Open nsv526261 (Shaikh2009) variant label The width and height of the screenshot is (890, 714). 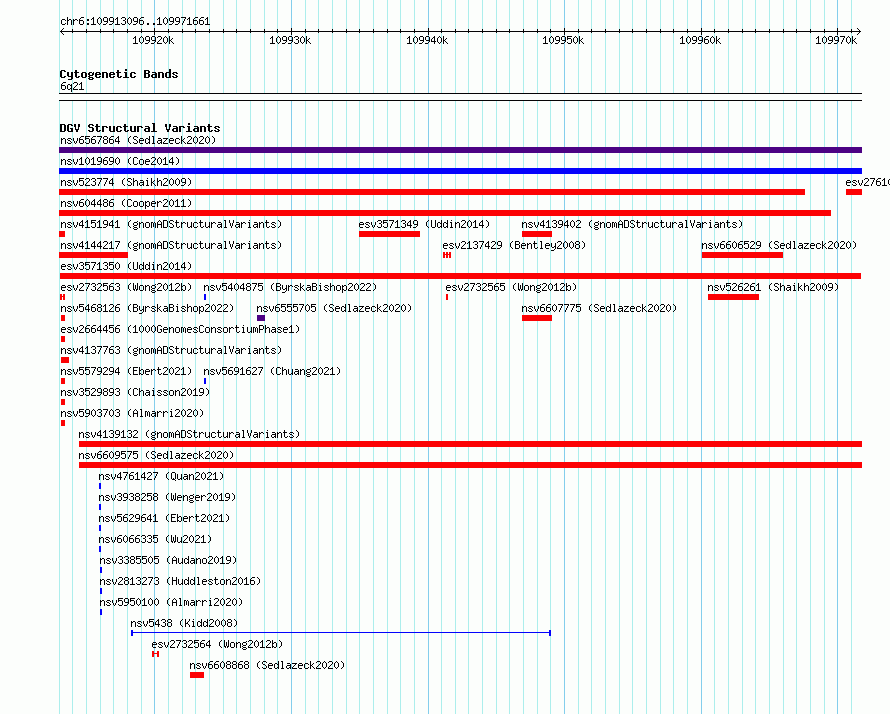click(x=773, y=287)
